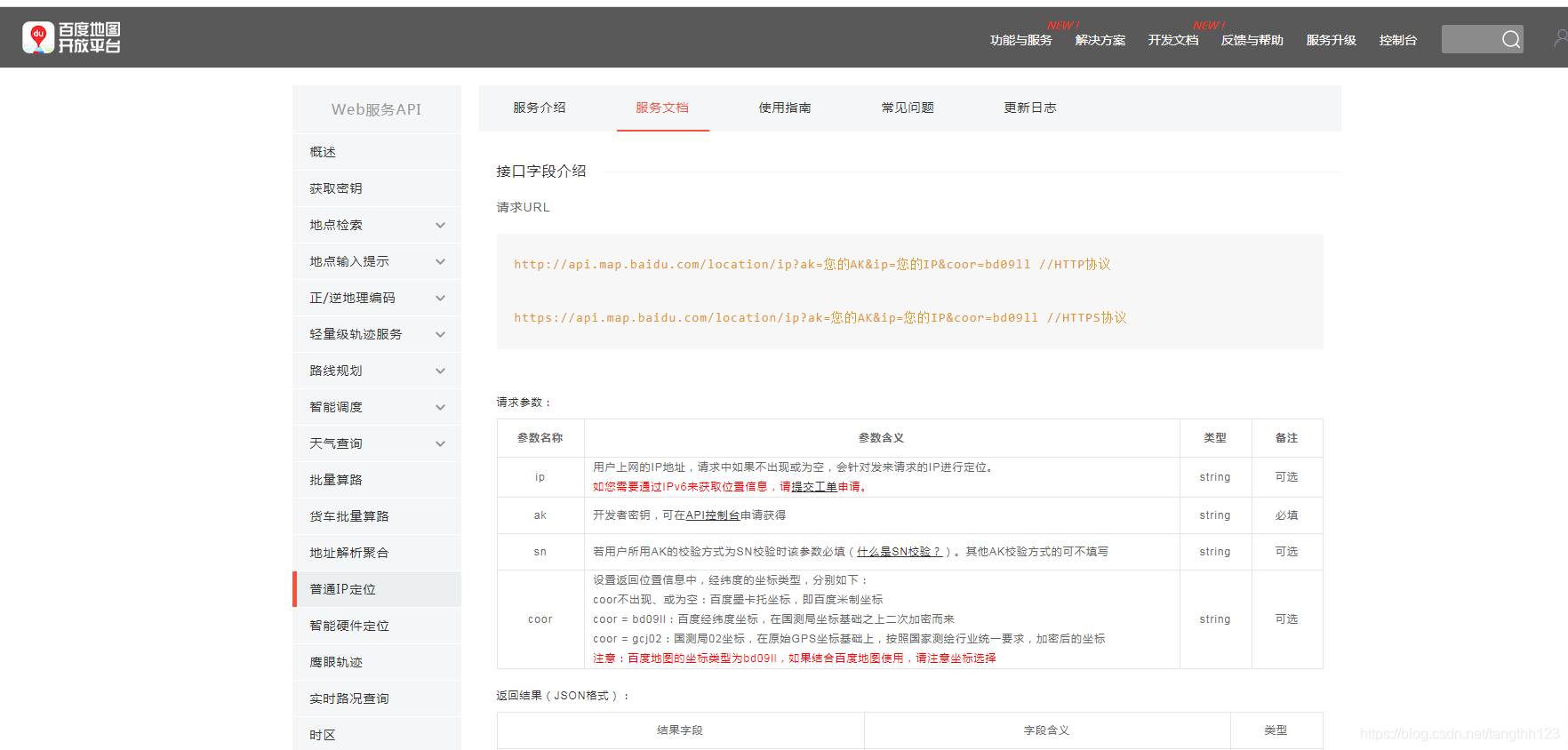This screenshot has width=1568, height=750.
Task: Click the 字段含义 column header
Action: [1046, 730]
